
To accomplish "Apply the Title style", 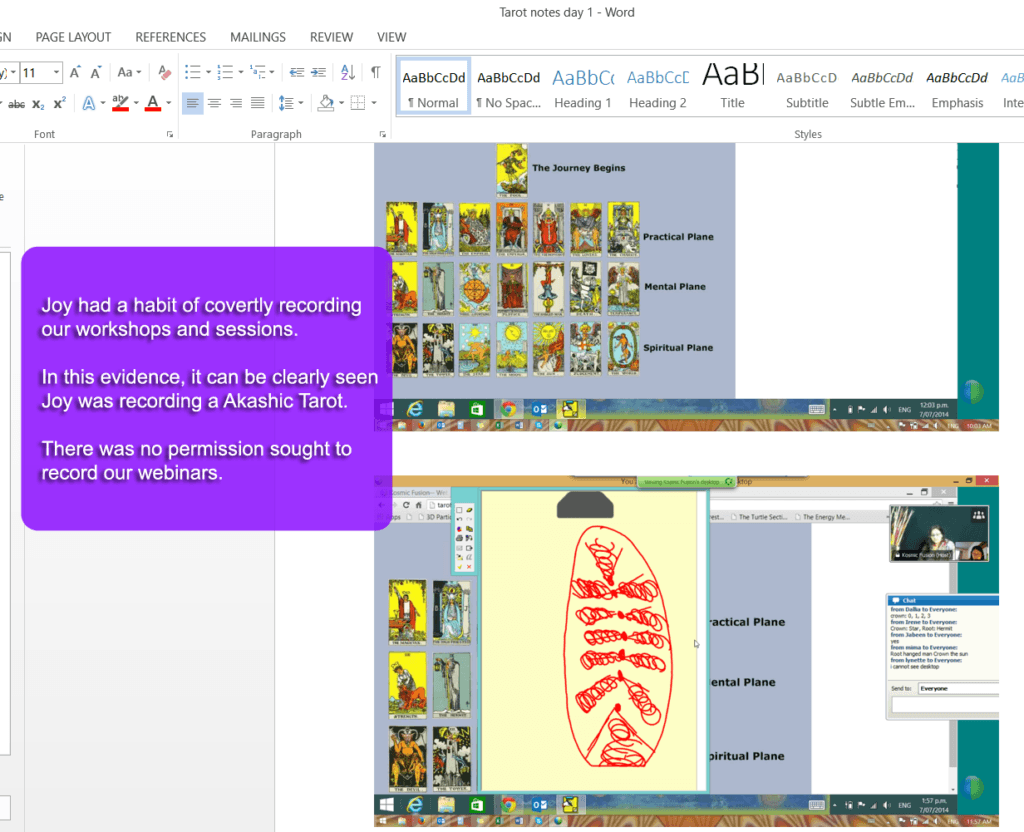I will pos(732,88).
